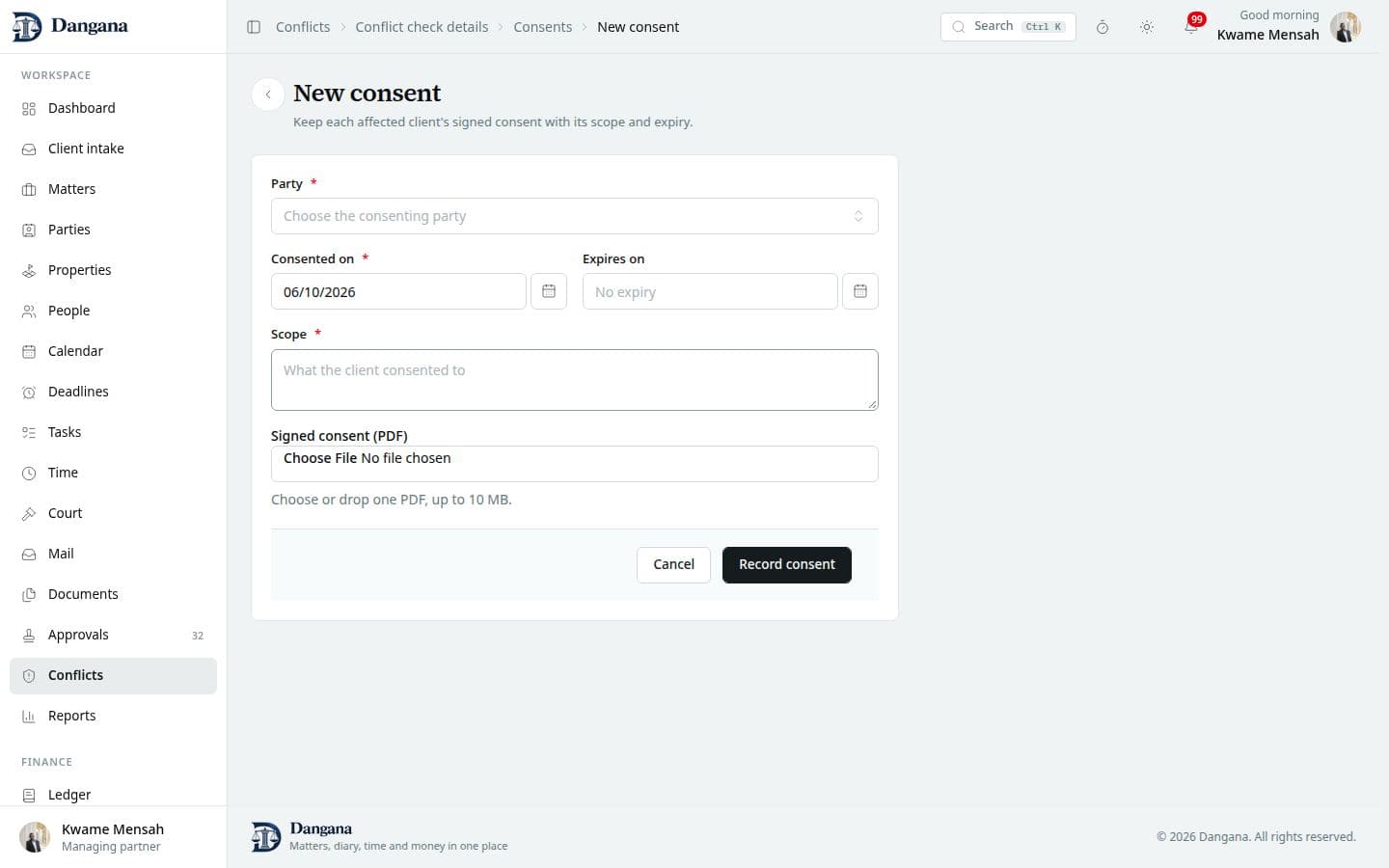Click the Approvals count badge 32
This screenshot has height=868, width=1389.
(x=198, y=636)
